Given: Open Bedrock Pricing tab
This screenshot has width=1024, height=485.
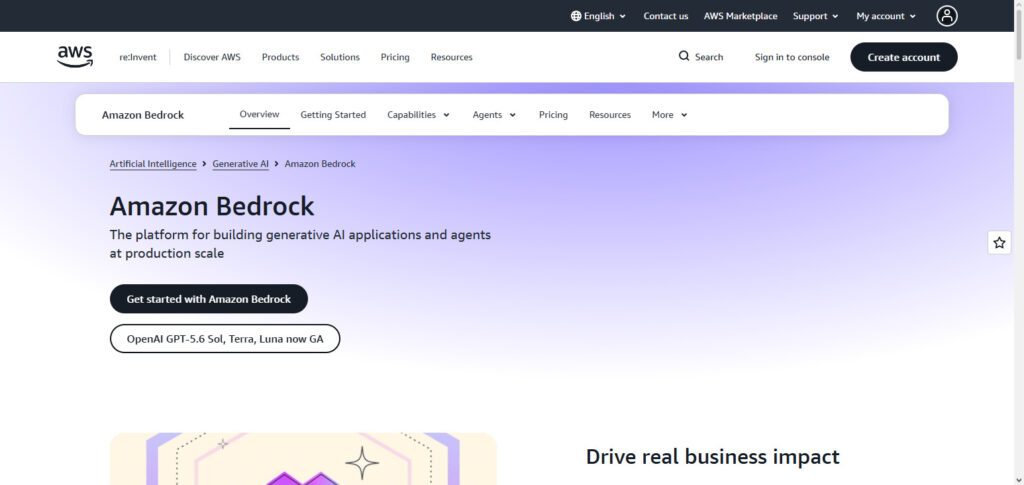Looking at the screenshot, I should click(553, 115).
